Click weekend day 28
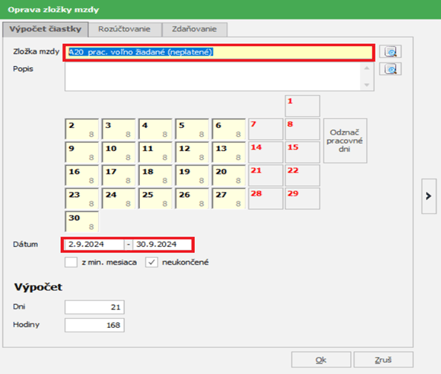 click(266, 198)
